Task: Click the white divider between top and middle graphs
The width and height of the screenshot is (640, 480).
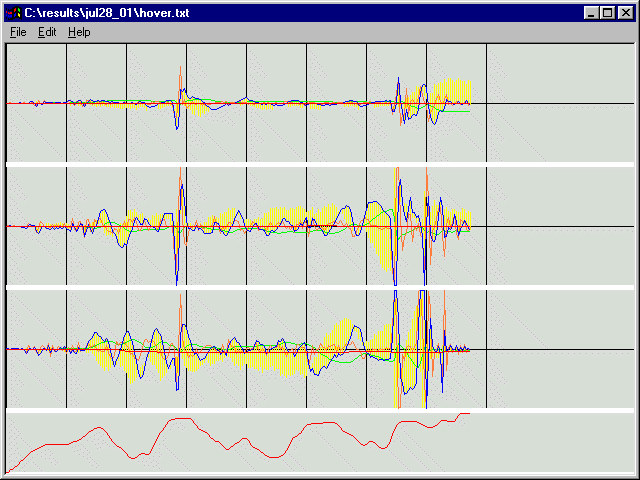Action: [x=320, y=164]
